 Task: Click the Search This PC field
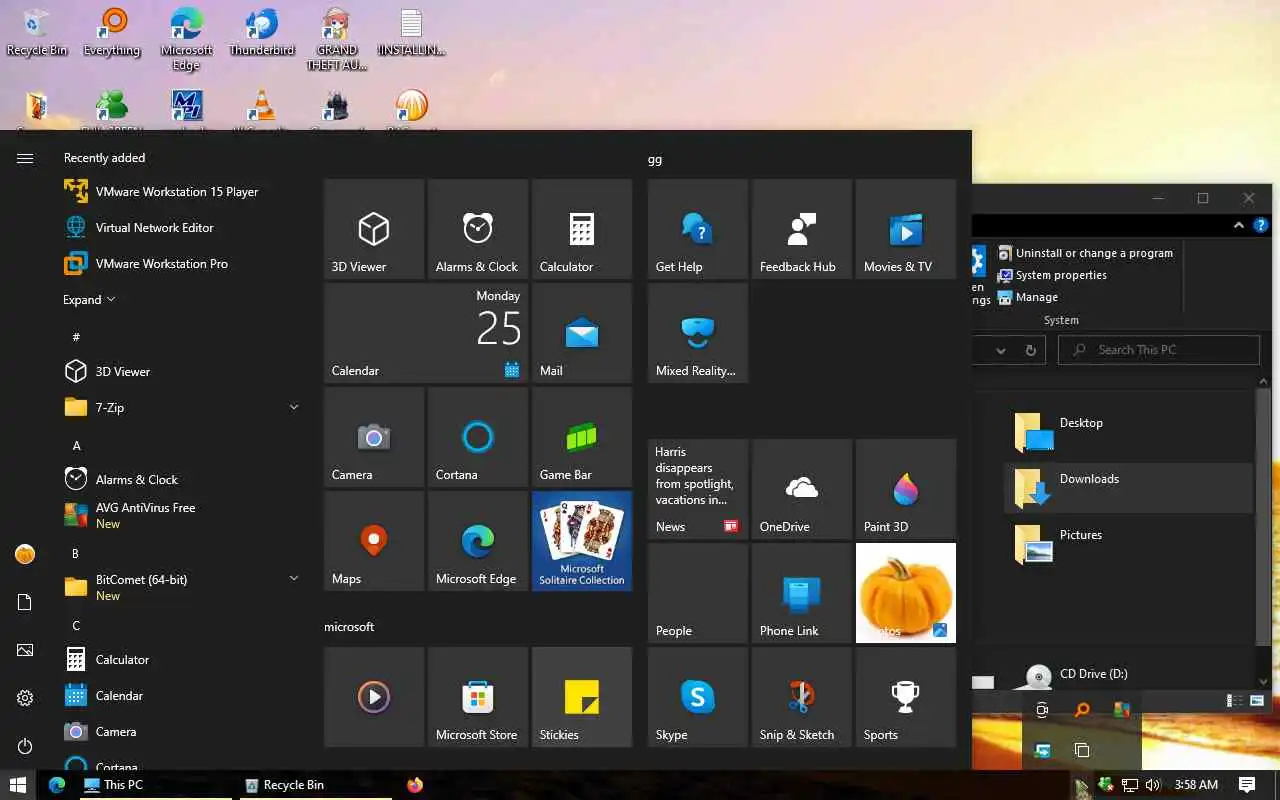1159,350
